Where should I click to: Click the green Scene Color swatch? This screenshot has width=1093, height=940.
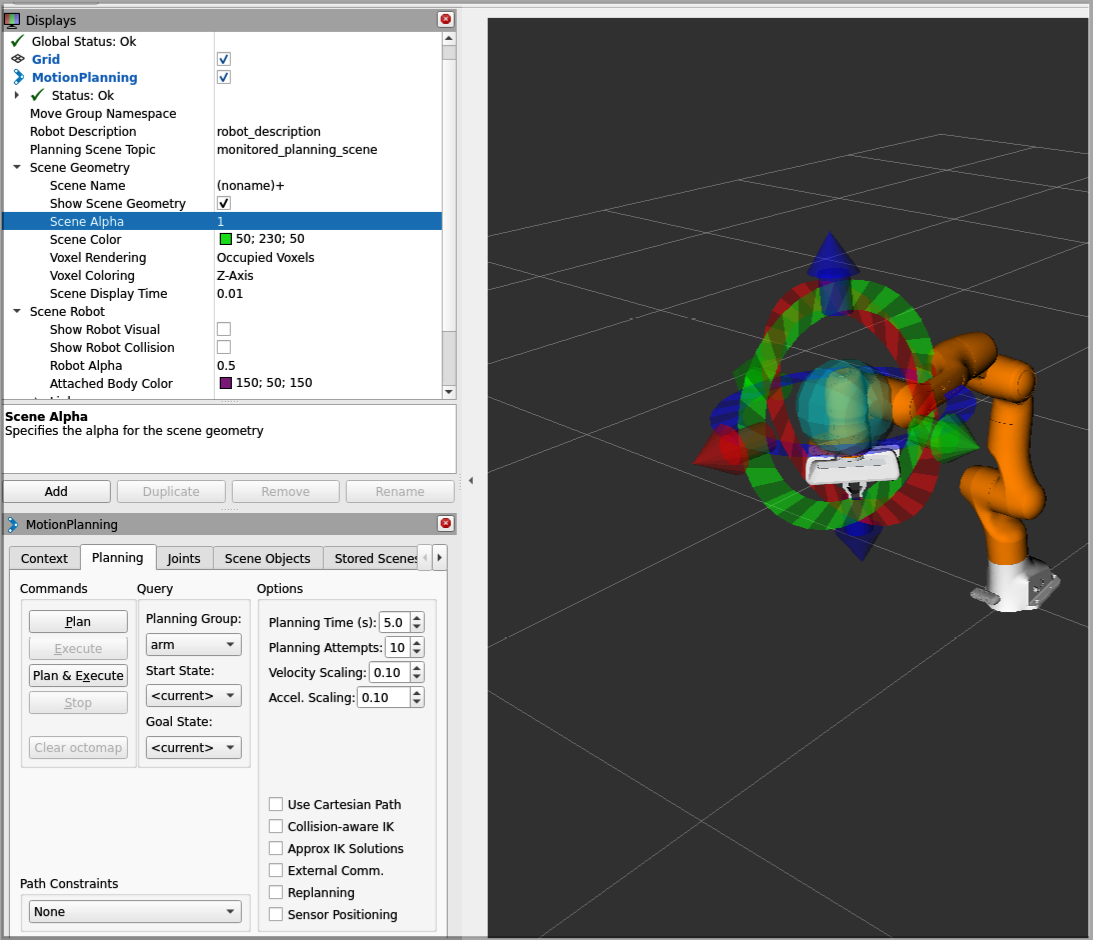tap(225, 239)
